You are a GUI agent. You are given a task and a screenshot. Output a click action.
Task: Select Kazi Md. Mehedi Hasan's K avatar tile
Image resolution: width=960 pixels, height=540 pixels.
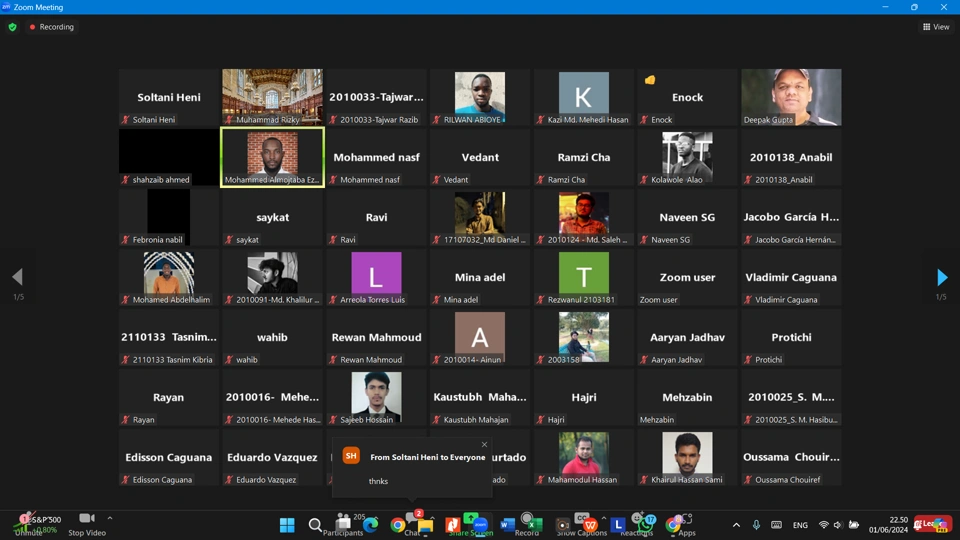pyautogui.click(x=583, y=97)
